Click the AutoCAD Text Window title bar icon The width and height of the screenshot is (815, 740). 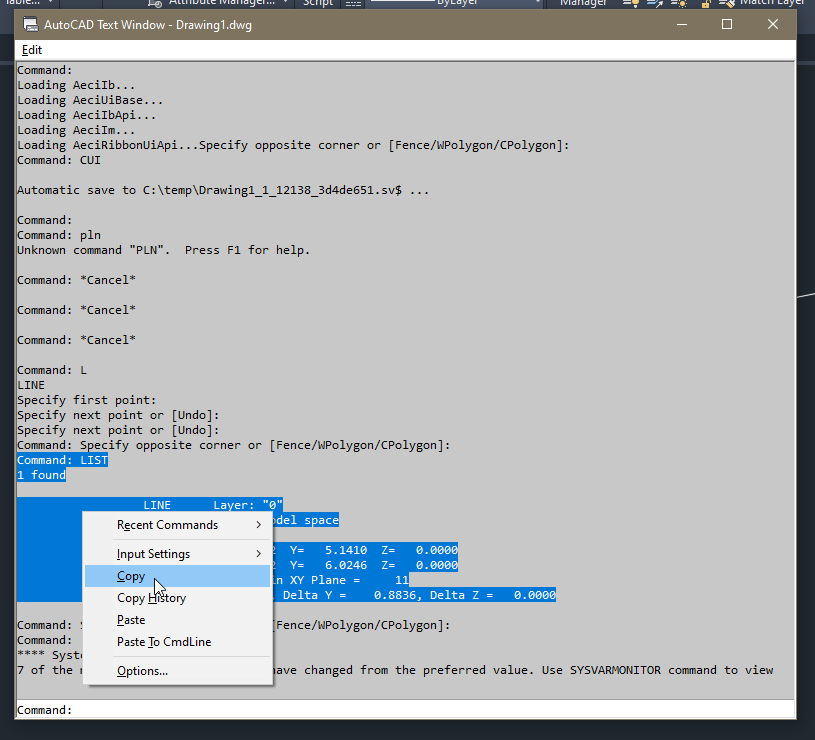pyautogui.click(x=30, y=25)
